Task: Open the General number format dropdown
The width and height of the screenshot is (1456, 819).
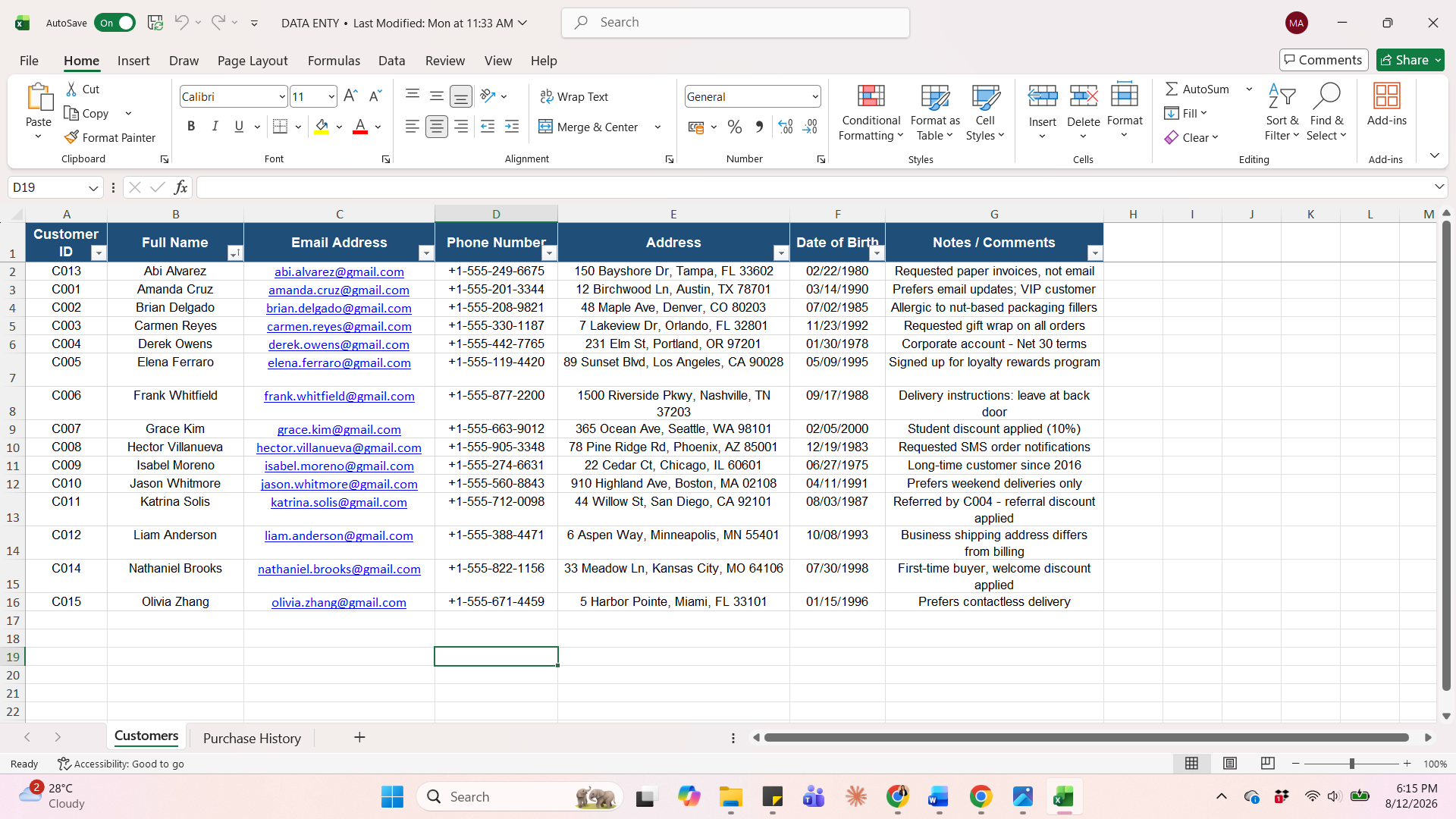Action: point(815,96)
